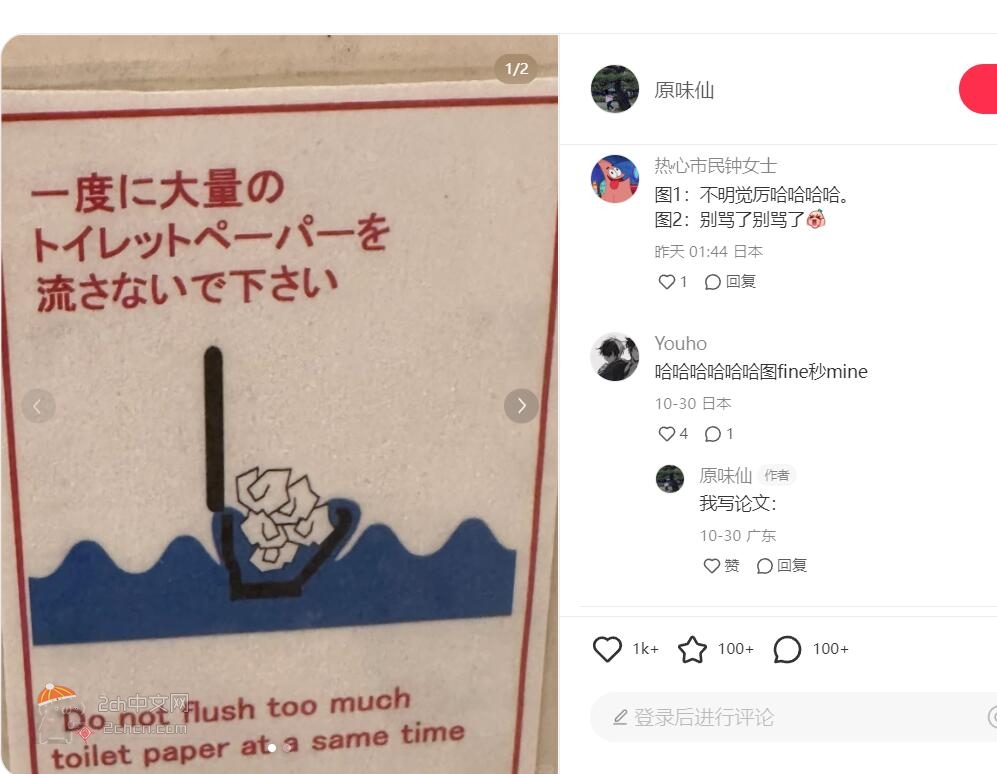The image size is (997, 774).
Task: Like the author's reply 赞
Action: [x=721, y=565]
